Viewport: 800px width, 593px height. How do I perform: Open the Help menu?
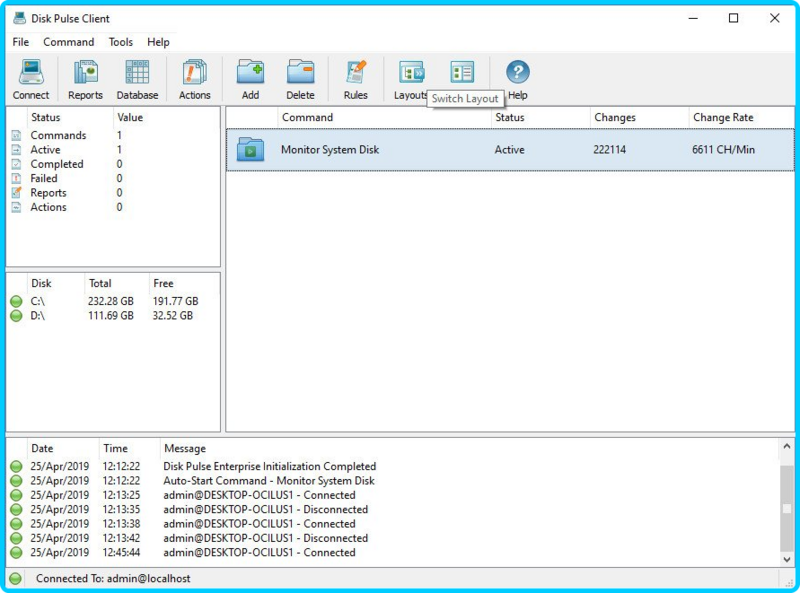tap(158, 42)
